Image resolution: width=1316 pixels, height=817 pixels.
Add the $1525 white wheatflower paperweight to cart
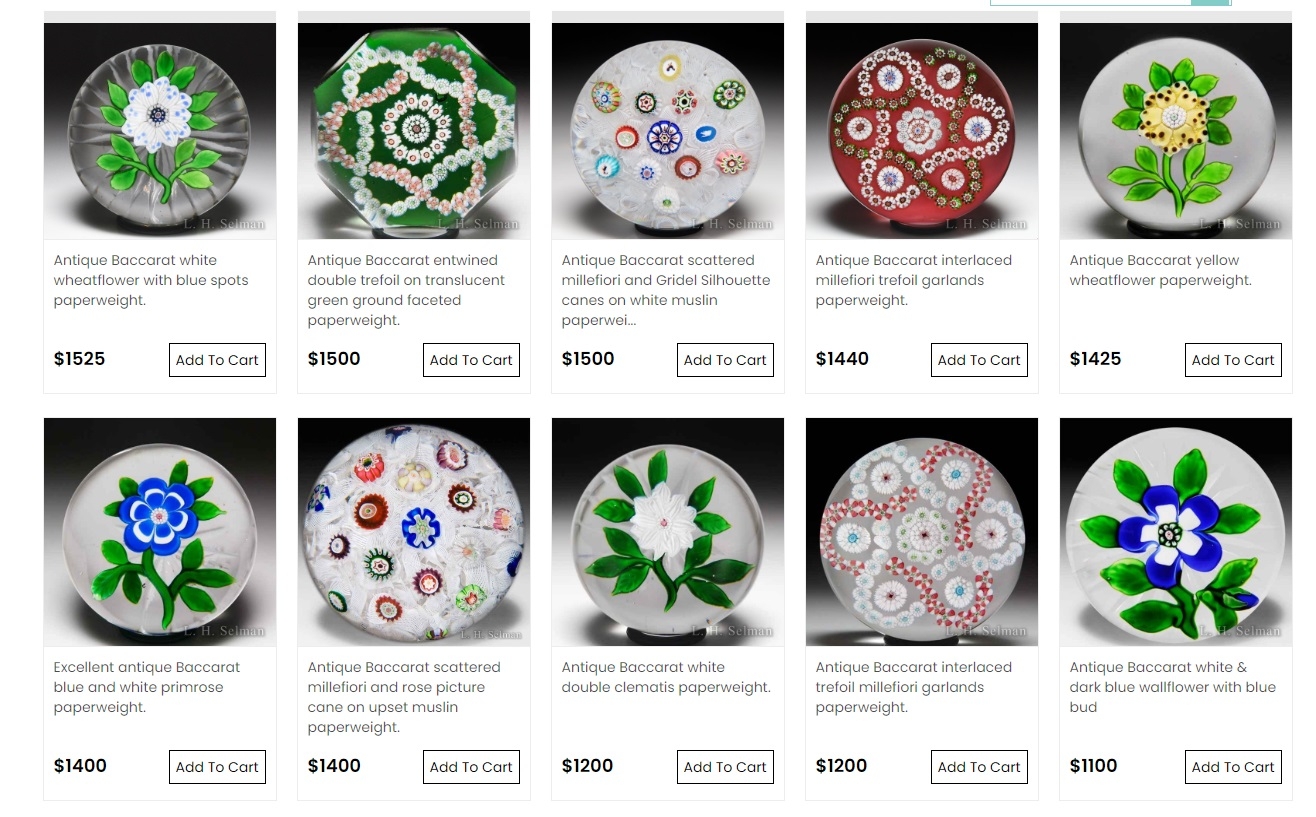pyautogui.click(x=217, y=360)
